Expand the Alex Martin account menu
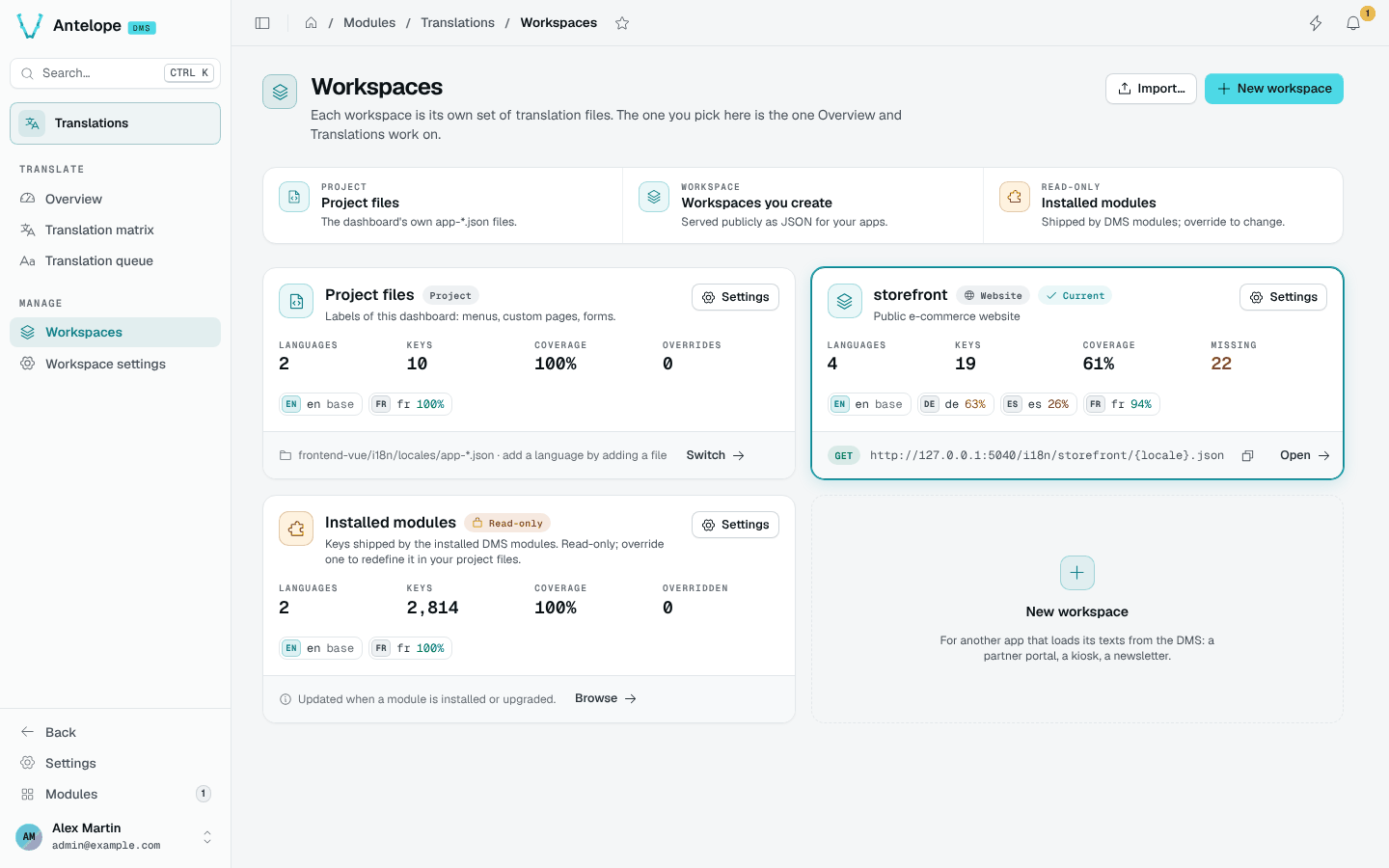This screenshot has width=1389, height=868. (115, 836)
